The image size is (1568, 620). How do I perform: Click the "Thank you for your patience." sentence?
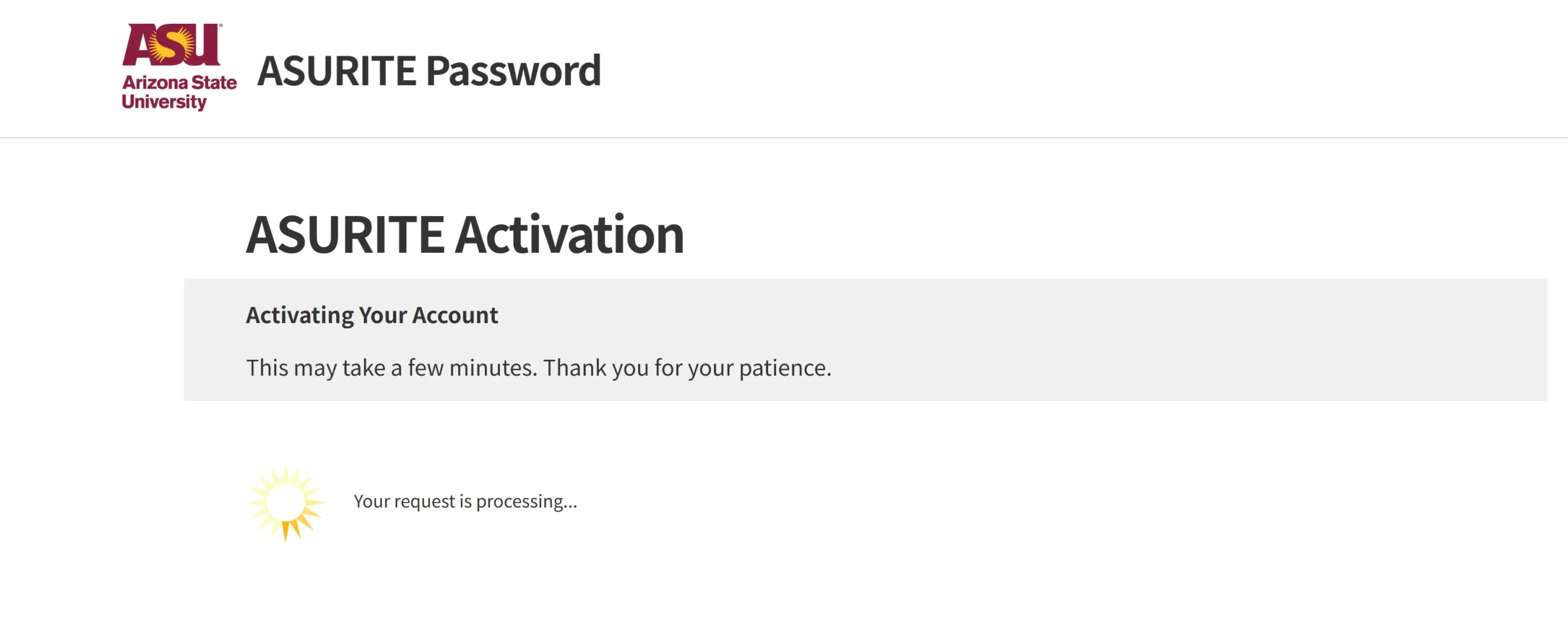click(687, 368)
